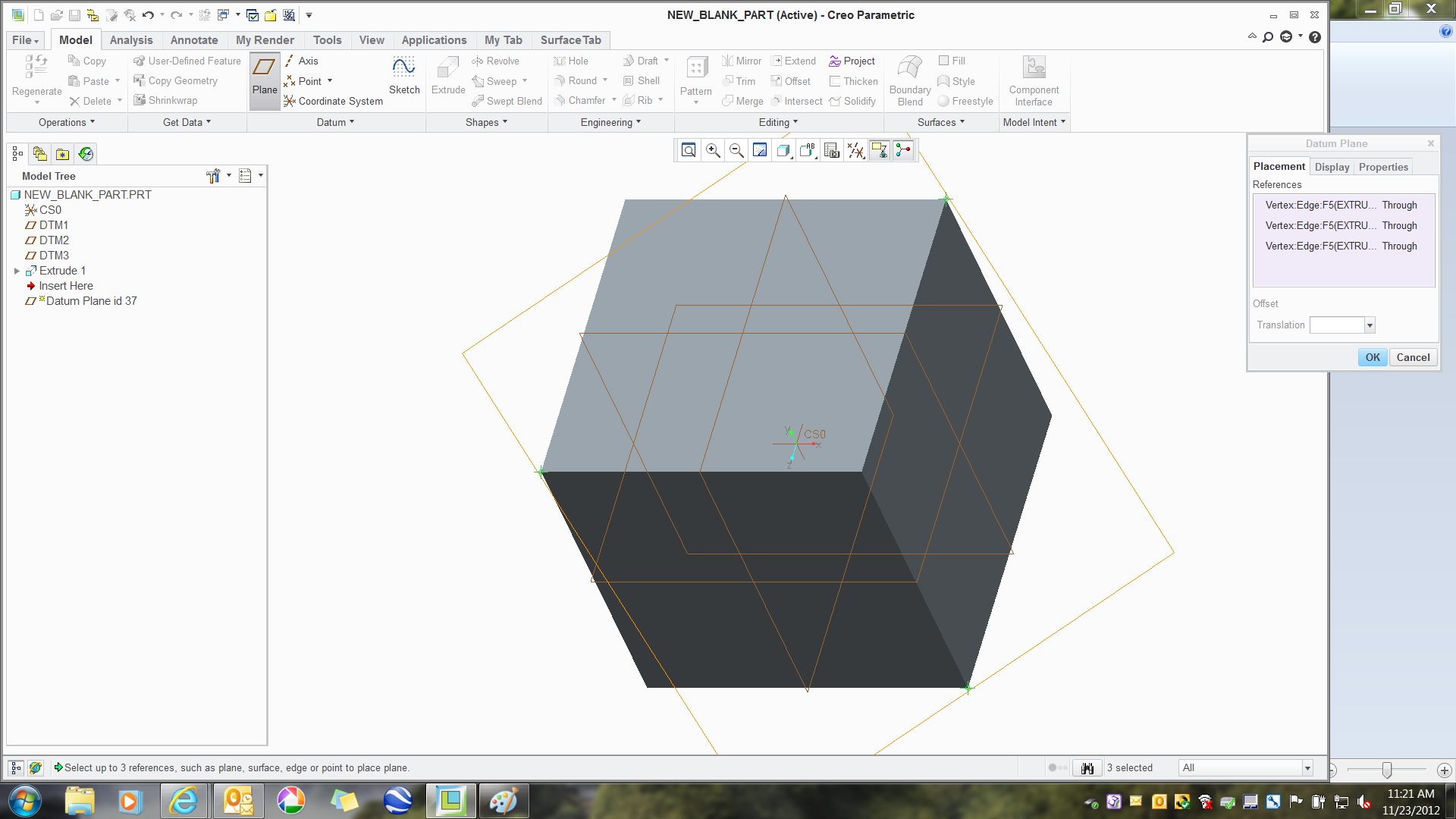Click the Component Interface icon

point(1034,81)
